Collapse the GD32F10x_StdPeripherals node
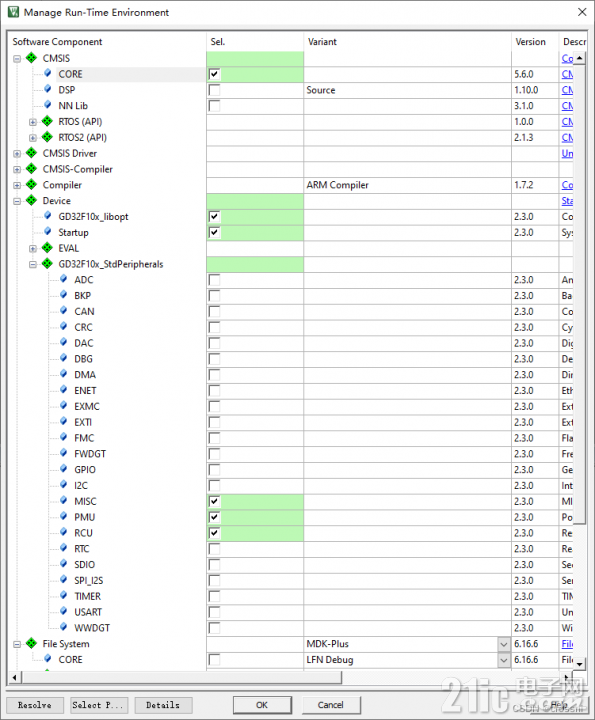The width and height of the screenshot is (595, 720). point(33,264)
